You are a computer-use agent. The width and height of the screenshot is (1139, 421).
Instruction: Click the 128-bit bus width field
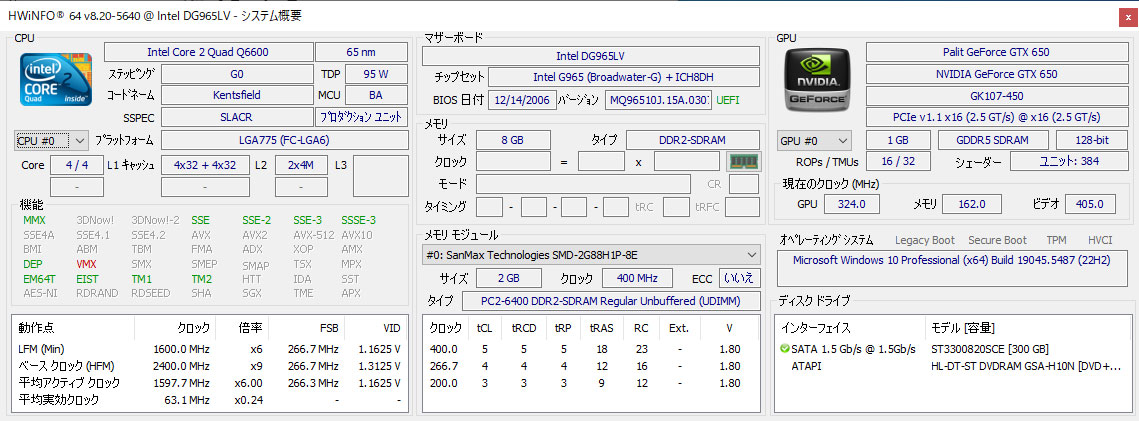[1091, 141]
